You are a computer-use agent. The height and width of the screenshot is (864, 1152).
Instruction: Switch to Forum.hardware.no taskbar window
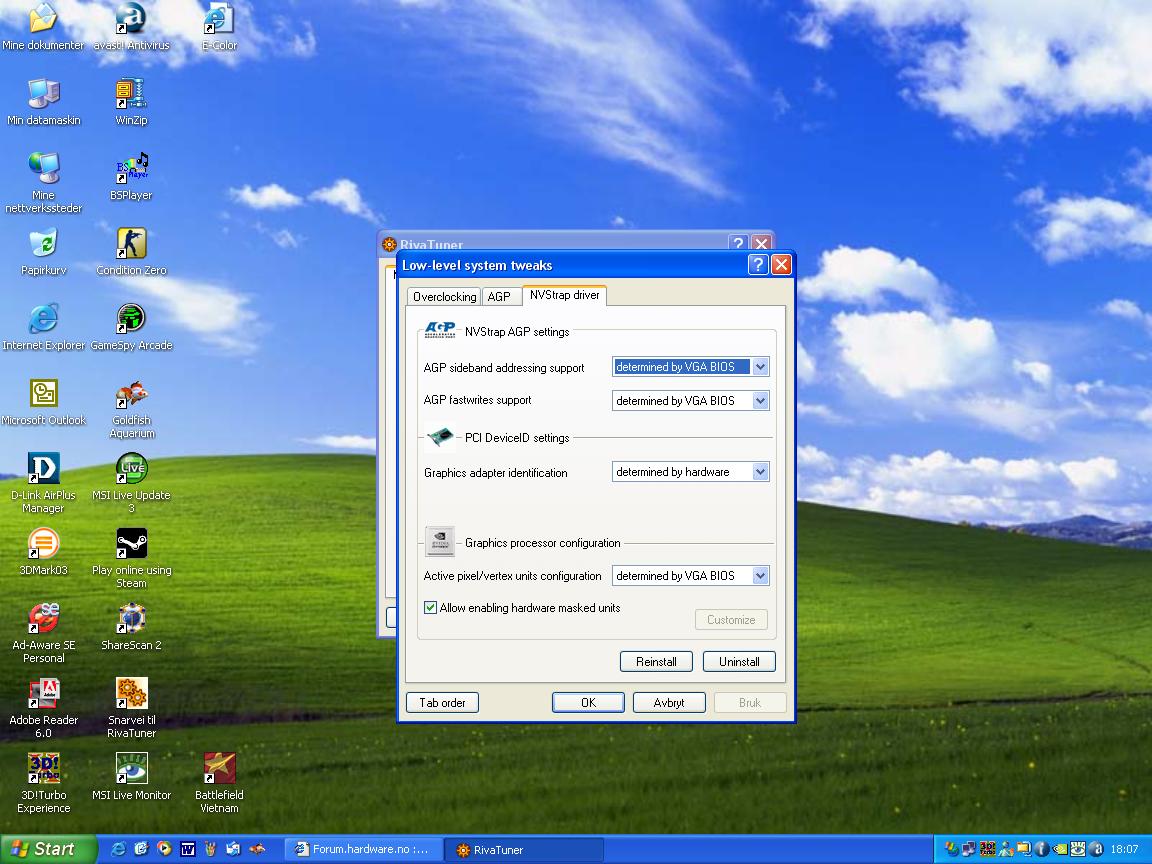[364, 849]
